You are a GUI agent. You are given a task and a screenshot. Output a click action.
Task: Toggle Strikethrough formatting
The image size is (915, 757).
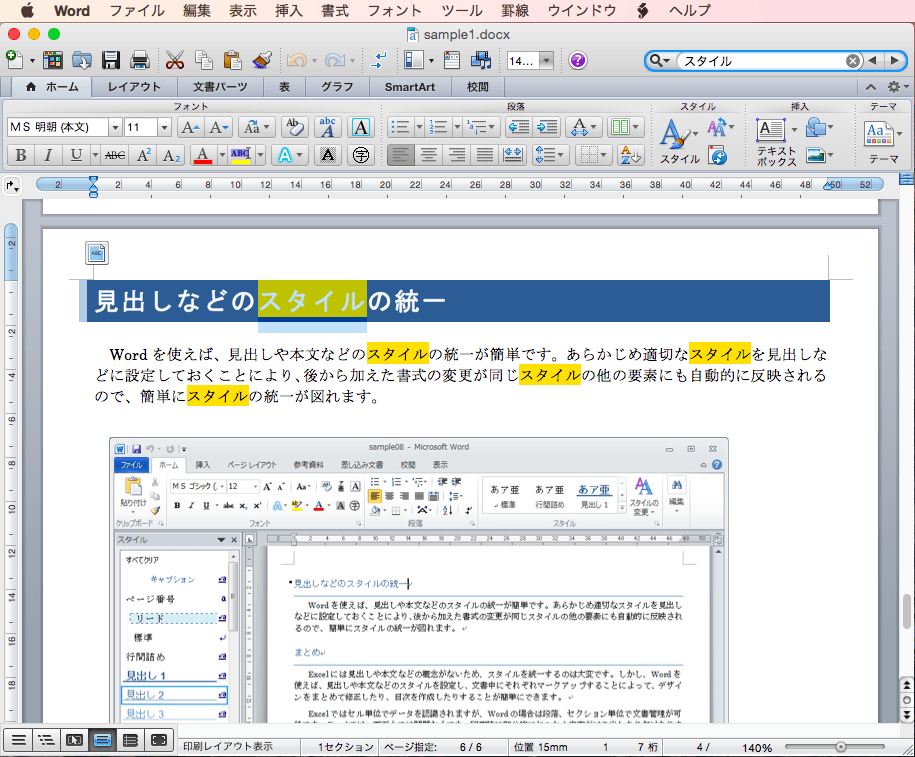coord(115,155)
